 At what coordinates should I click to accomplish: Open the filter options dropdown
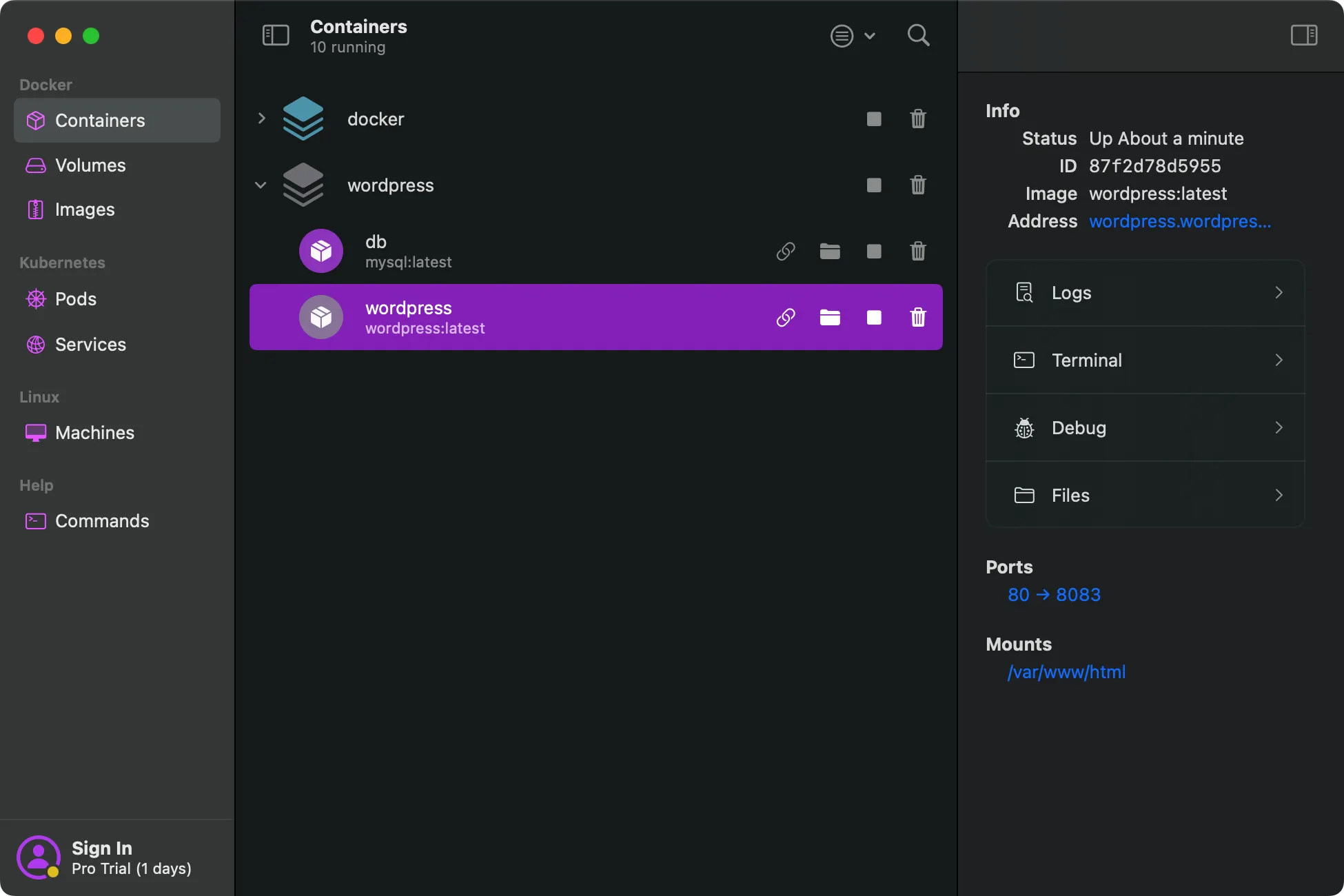[853, 36]
